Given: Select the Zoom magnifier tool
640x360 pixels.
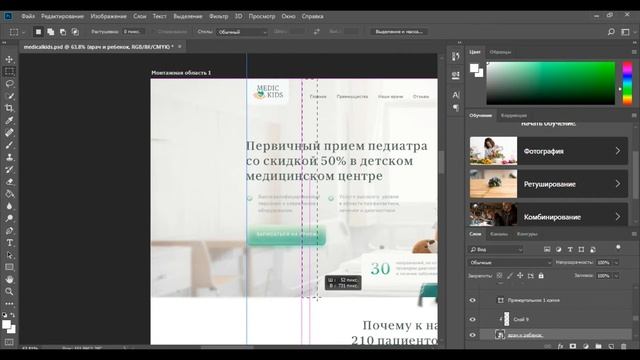Looking at the screenshot, I should (9, 291).
